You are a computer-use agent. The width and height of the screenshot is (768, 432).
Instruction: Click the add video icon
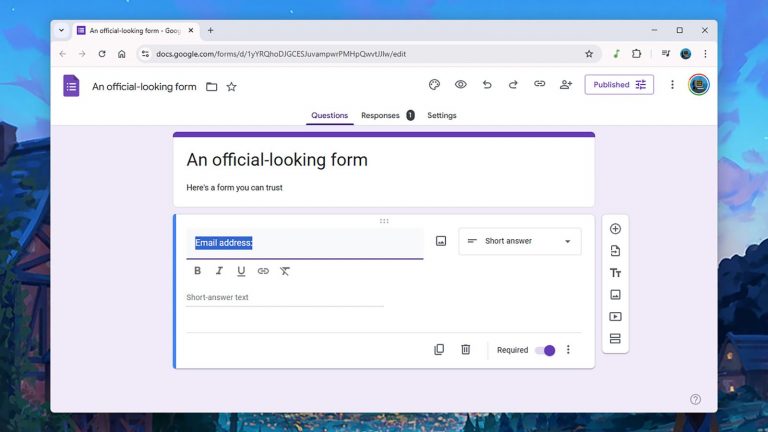click(615, 317)
